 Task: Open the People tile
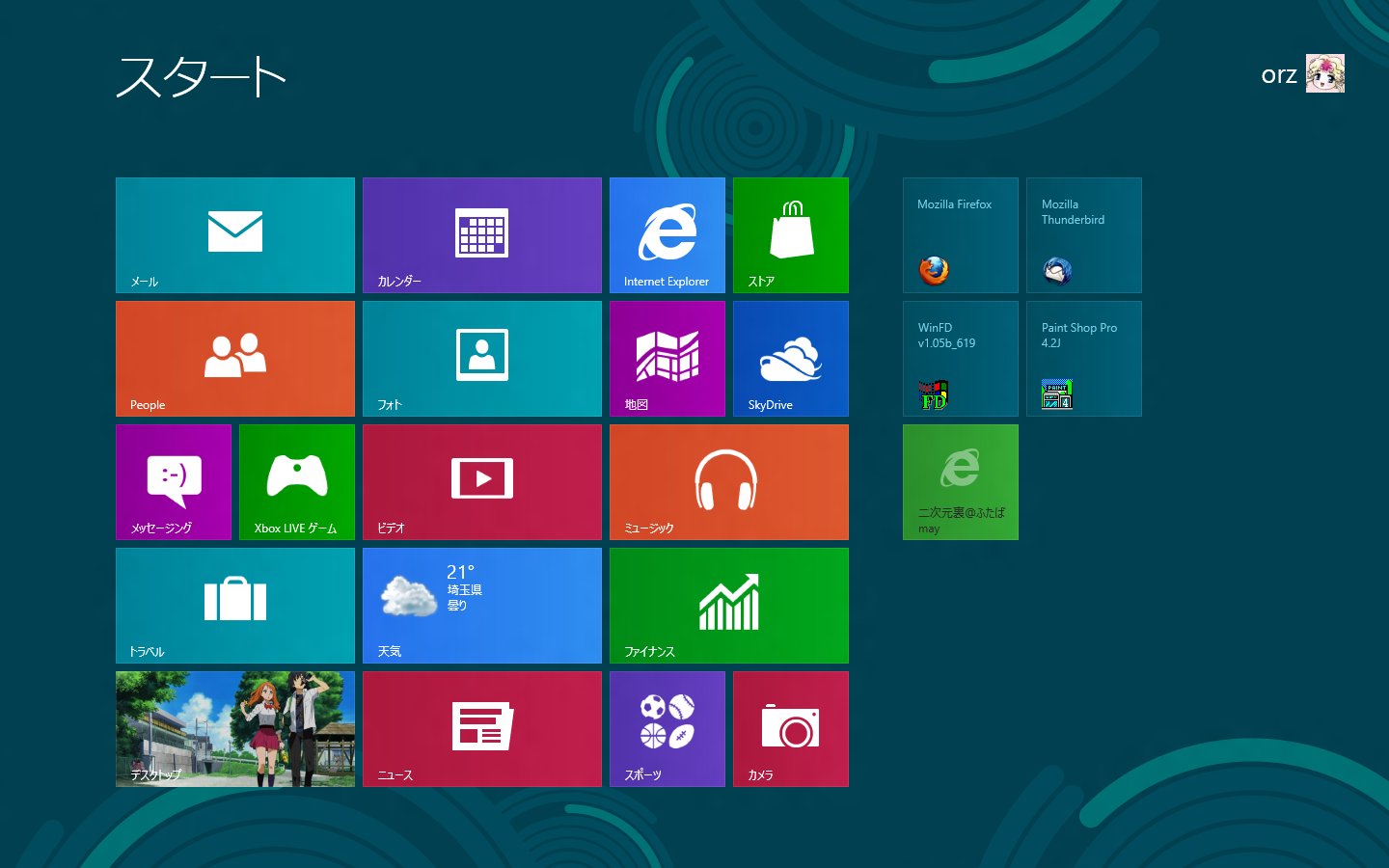pyautogui.click(x=235, y=359)
